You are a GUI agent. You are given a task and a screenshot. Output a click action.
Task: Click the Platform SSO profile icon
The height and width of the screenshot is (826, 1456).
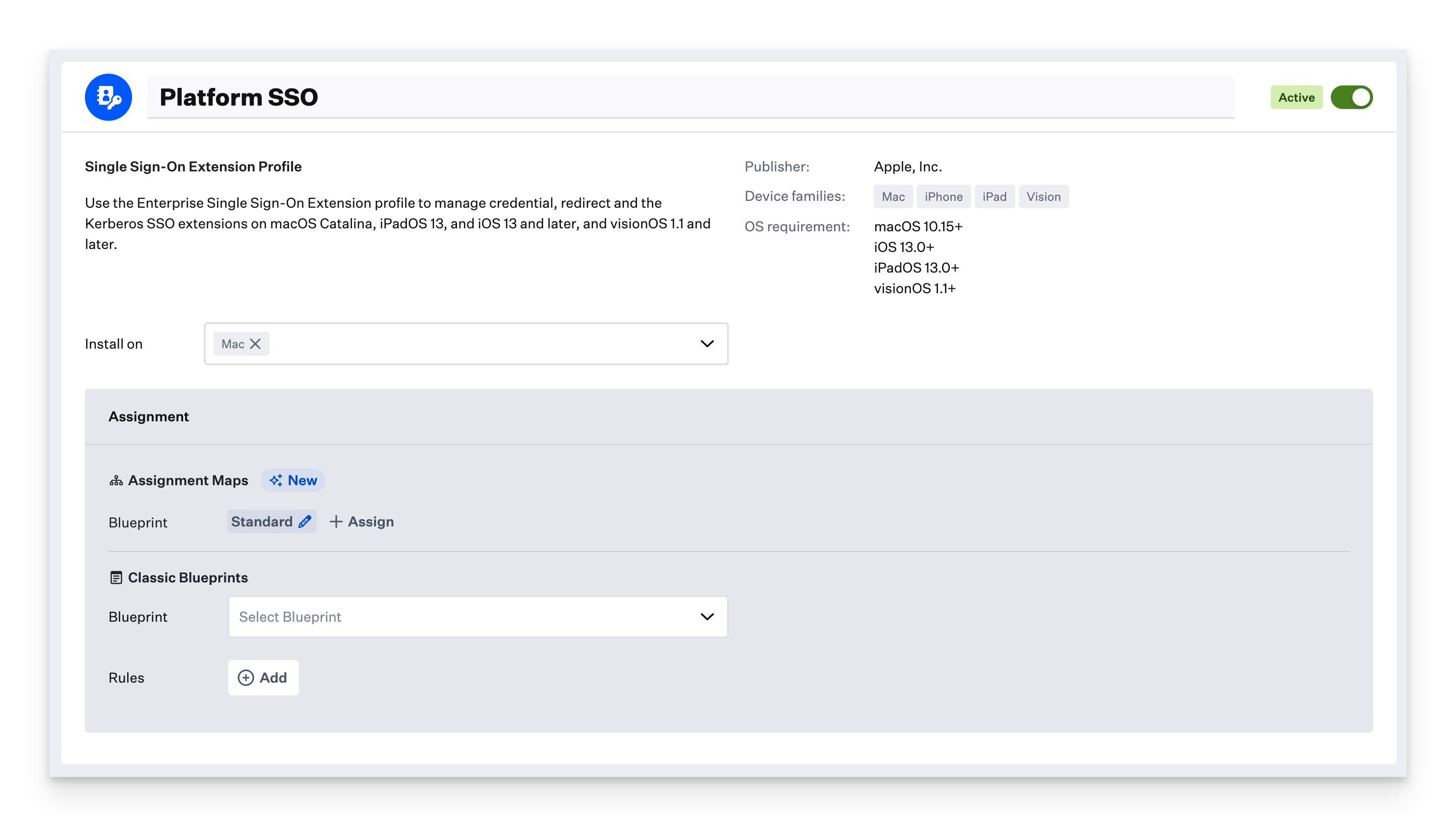(108, 97)
